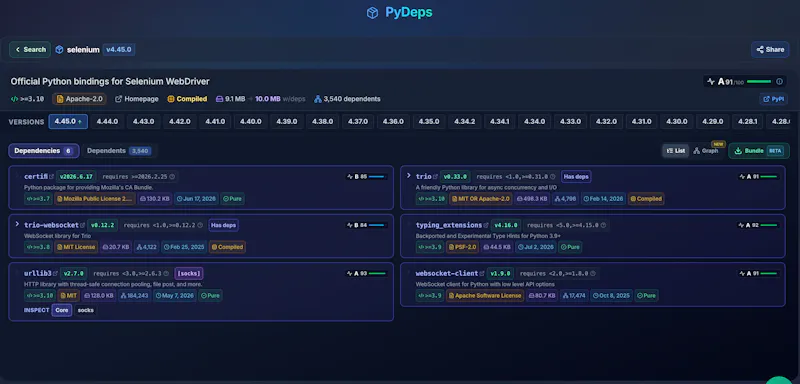Open the certifi package name link
The image size is (800, 384).
click(x=36, y=177)
